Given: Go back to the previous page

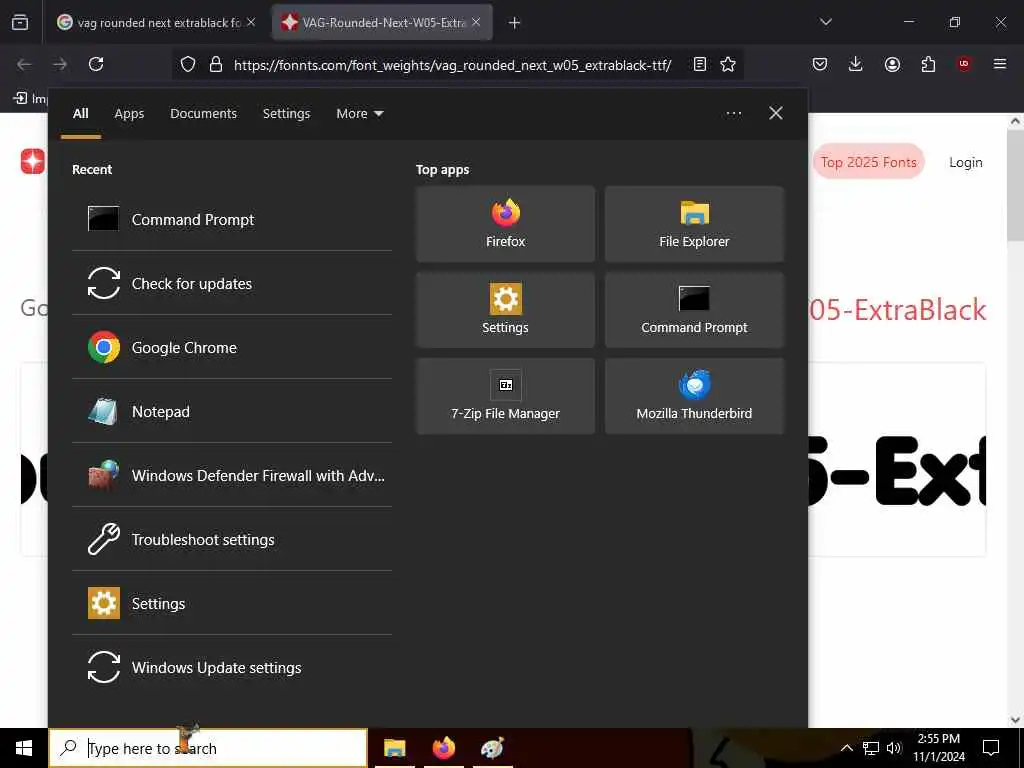Looking at the screenshot, I should click(24, 64).
